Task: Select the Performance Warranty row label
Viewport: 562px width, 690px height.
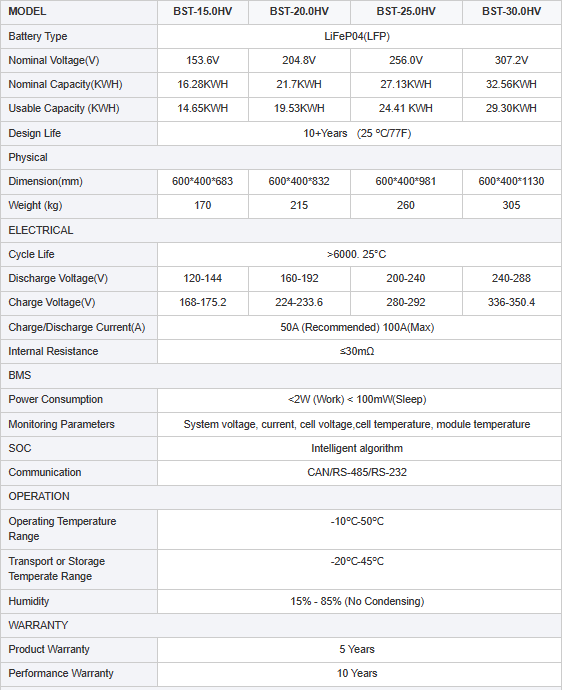Action: point(61,673)
